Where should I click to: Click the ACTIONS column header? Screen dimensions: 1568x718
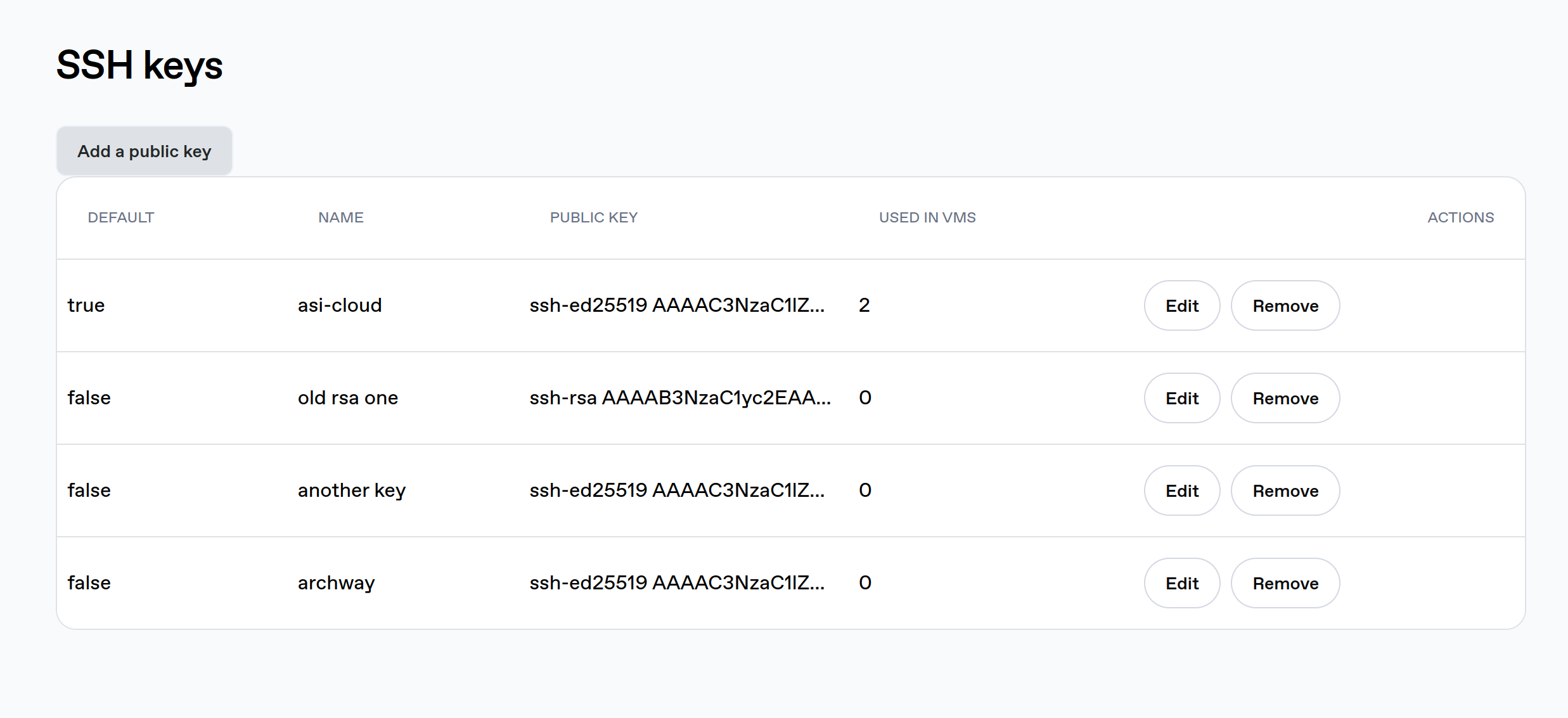click(1461, 217)
